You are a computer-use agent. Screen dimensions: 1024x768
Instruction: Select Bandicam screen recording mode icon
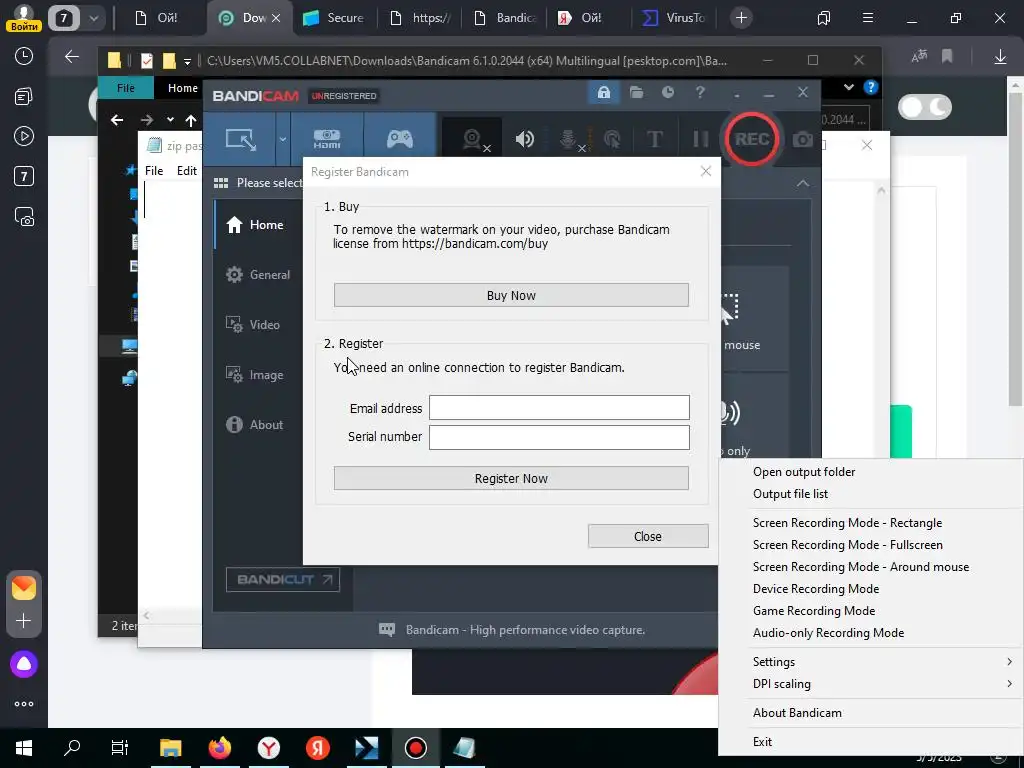[241, 139]
